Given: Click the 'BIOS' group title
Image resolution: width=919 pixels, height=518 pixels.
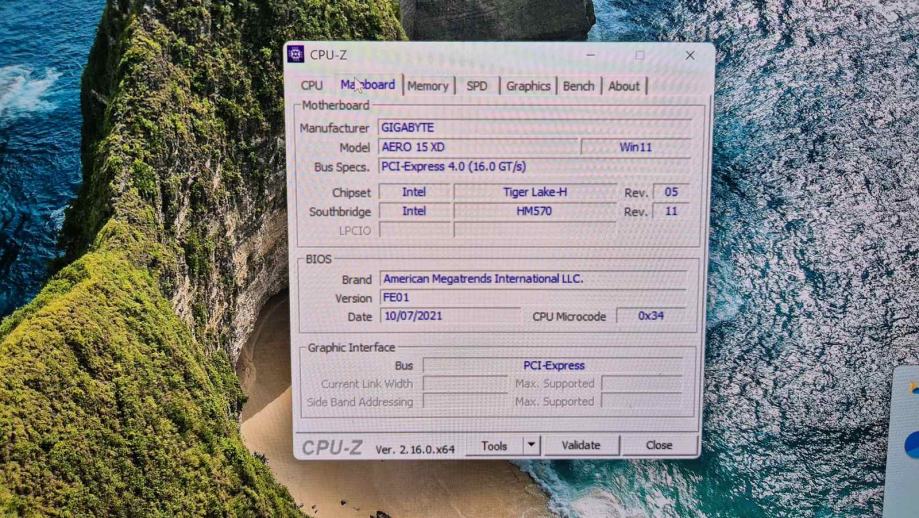Looking at the screenshot, I should tap(319, 259).
